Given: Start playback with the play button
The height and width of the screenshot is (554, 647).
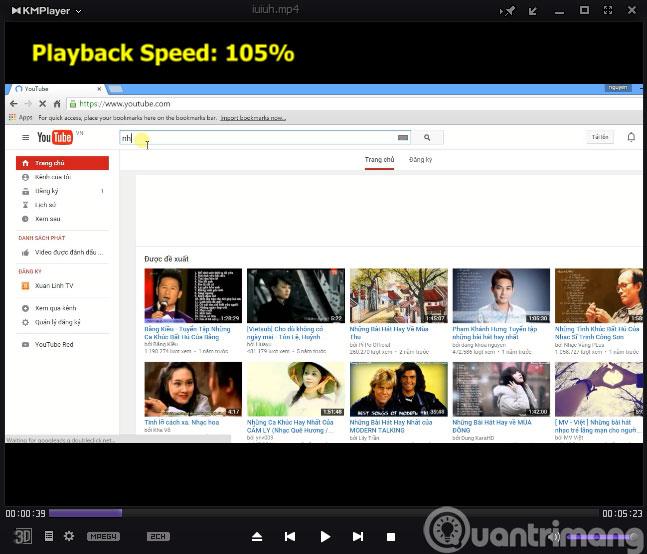Looking at the screenshot, I should tap(325, 536).
